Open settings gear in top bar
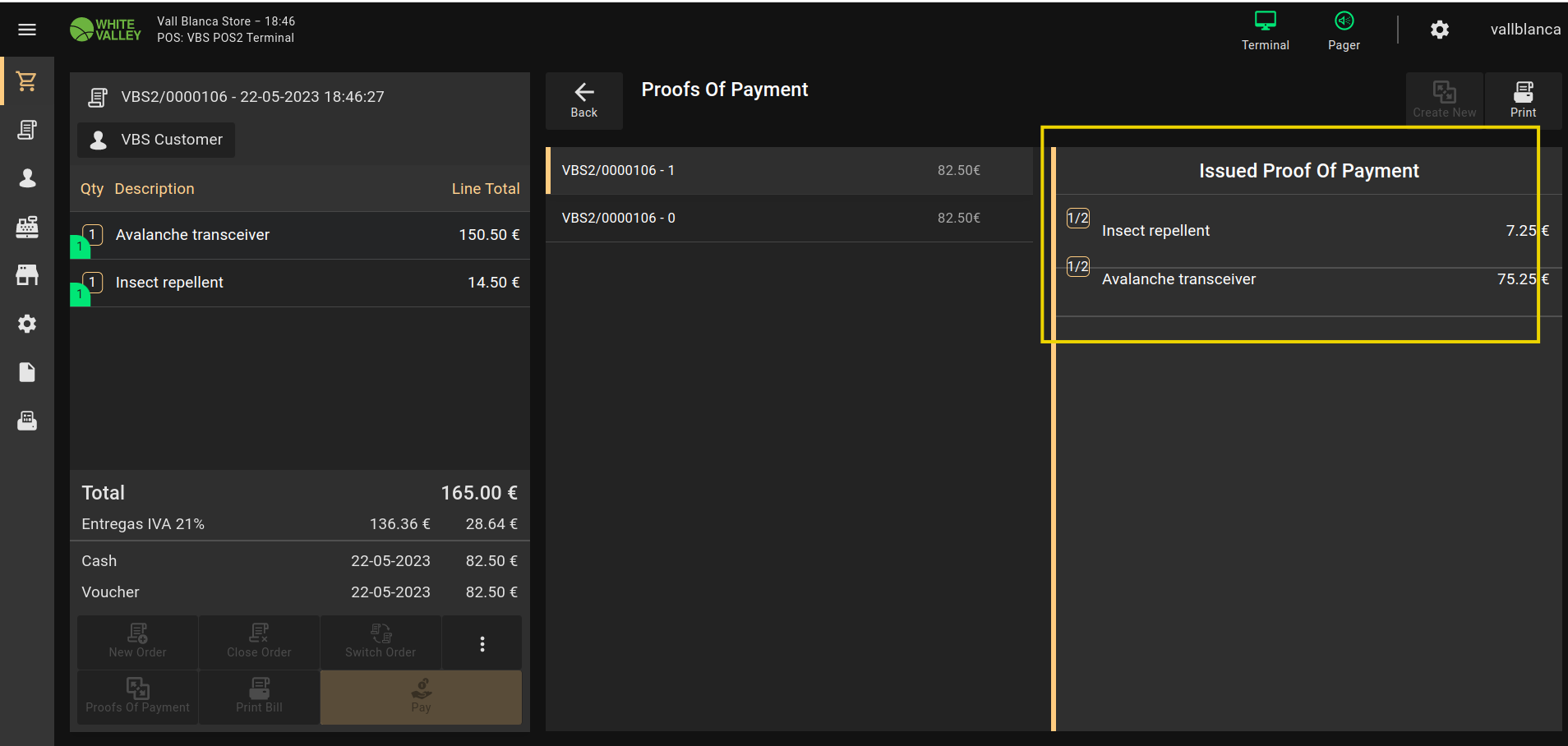Screen dimensions: 1568x746 click(x=1439, y=30)
